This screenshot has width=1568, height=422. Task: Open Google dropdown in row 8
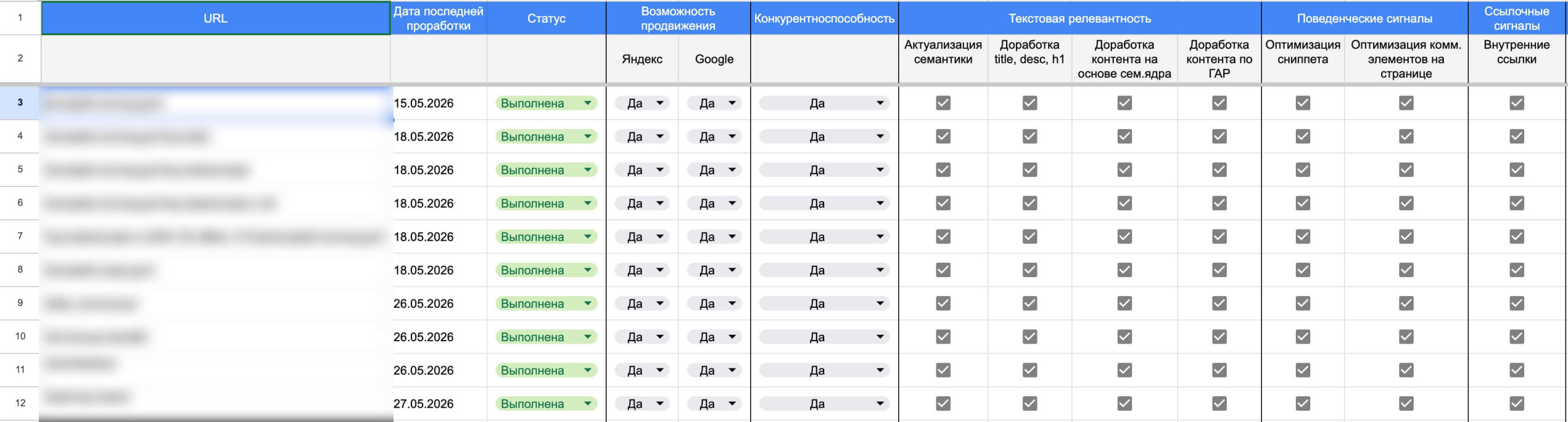pos(714,270)
